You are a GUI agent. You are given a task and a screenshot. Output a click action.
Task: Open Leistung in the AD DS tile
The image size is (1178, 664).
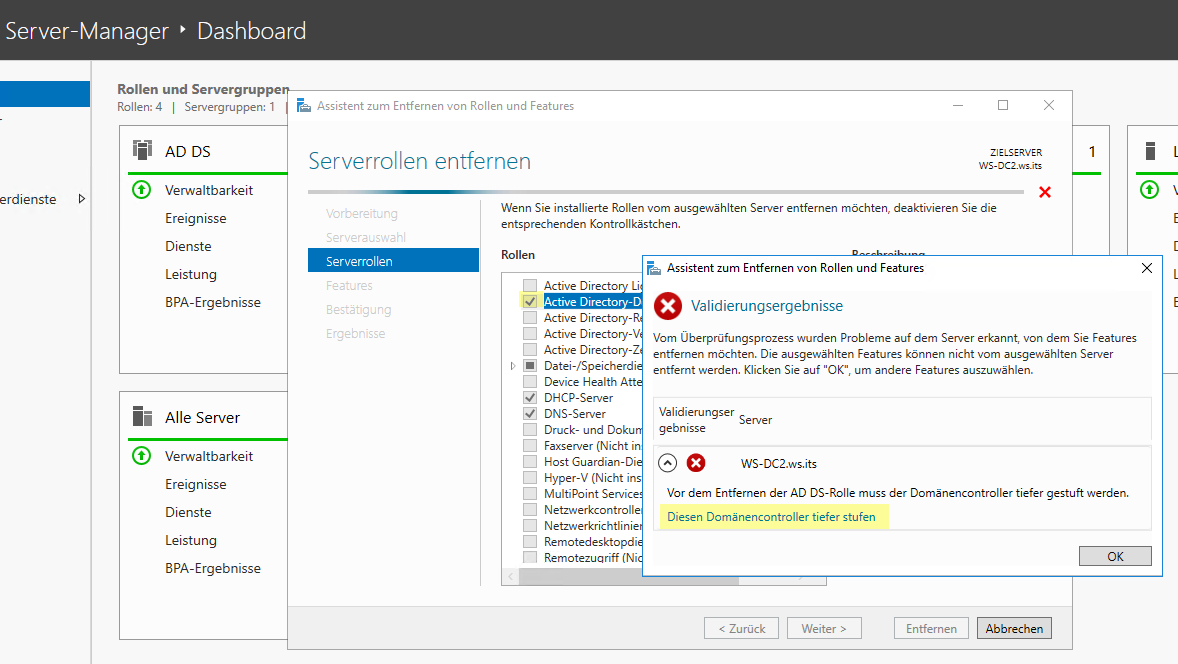191,274
